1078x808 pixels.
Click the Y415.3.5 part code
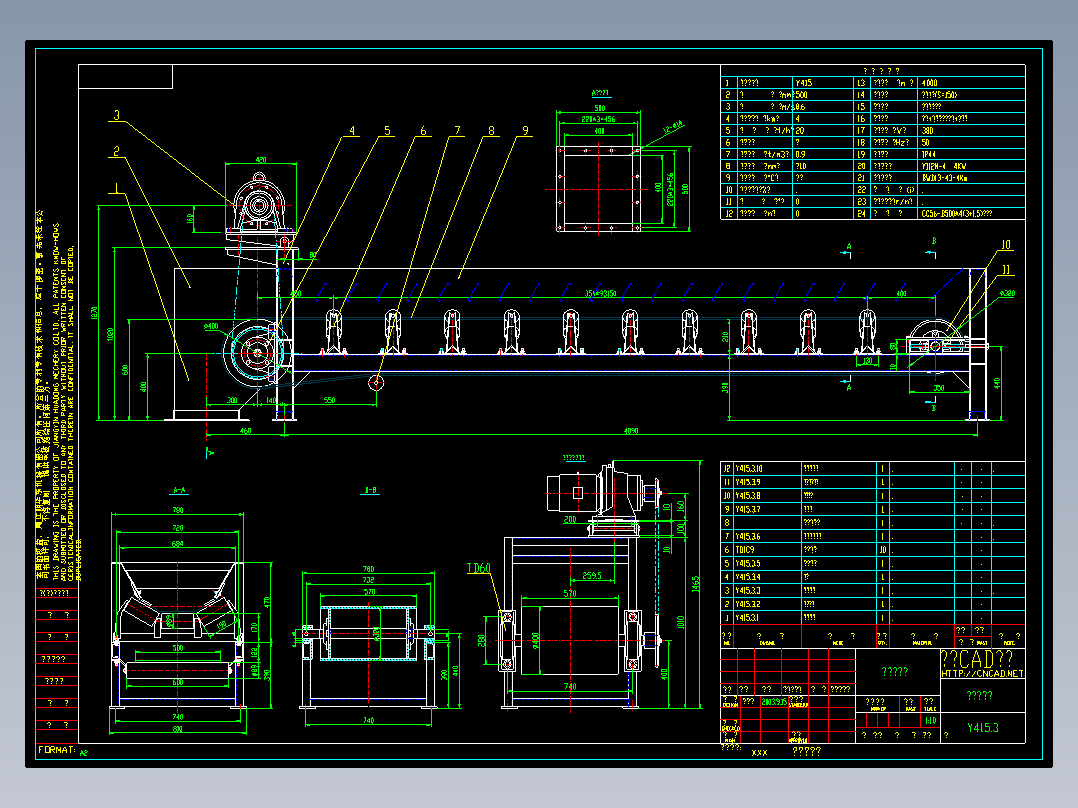(x=748, y=564)
